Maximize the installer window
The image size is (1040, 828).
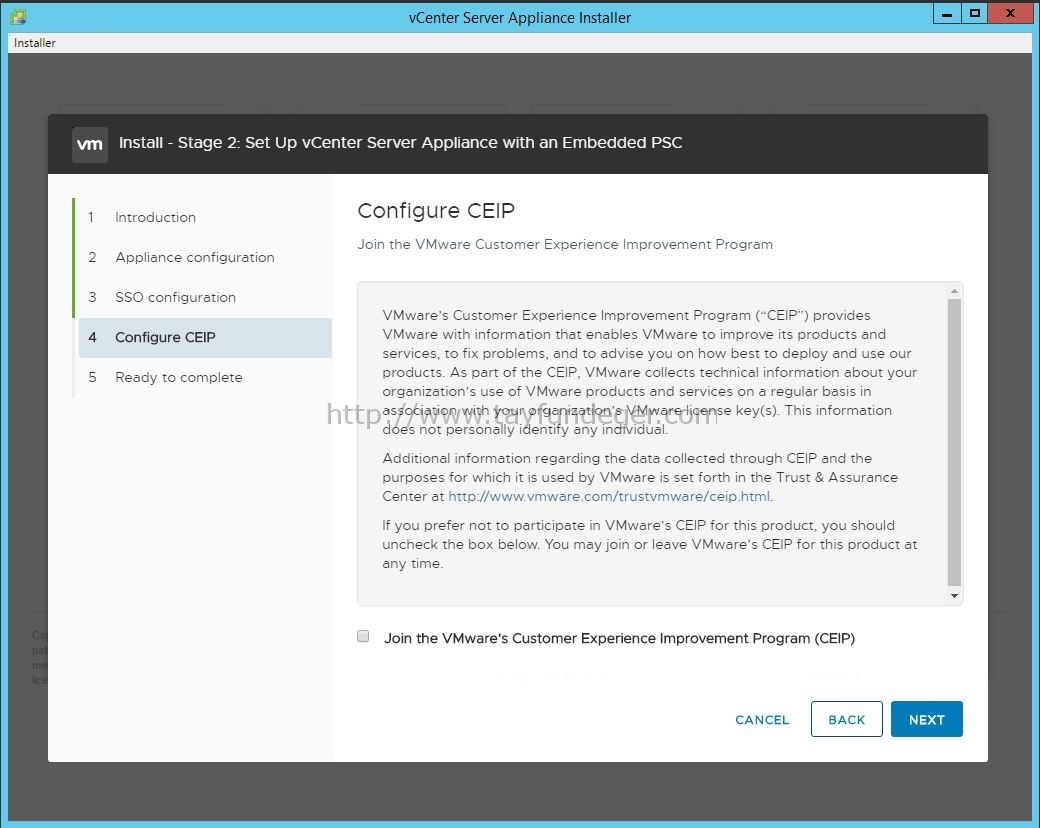974,13
